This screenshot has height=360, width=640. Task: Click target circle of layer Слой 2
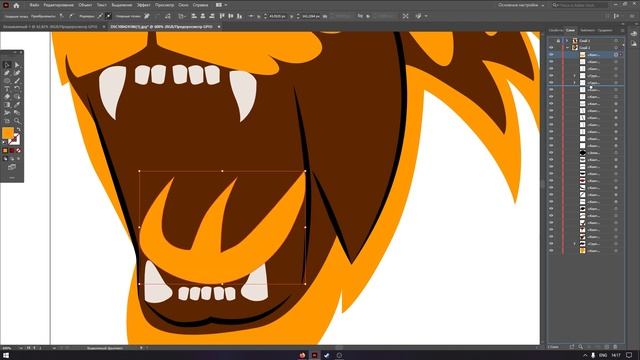(x=616, y=48)
